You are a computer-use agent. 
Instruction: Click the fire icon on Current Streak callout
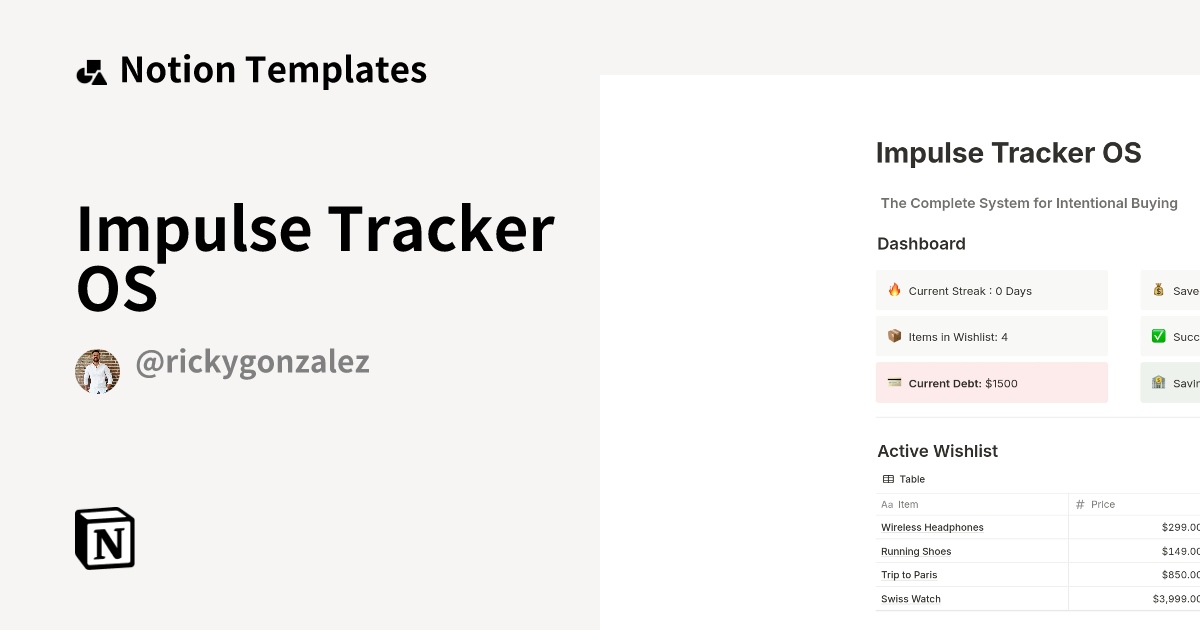coord(894,290)
